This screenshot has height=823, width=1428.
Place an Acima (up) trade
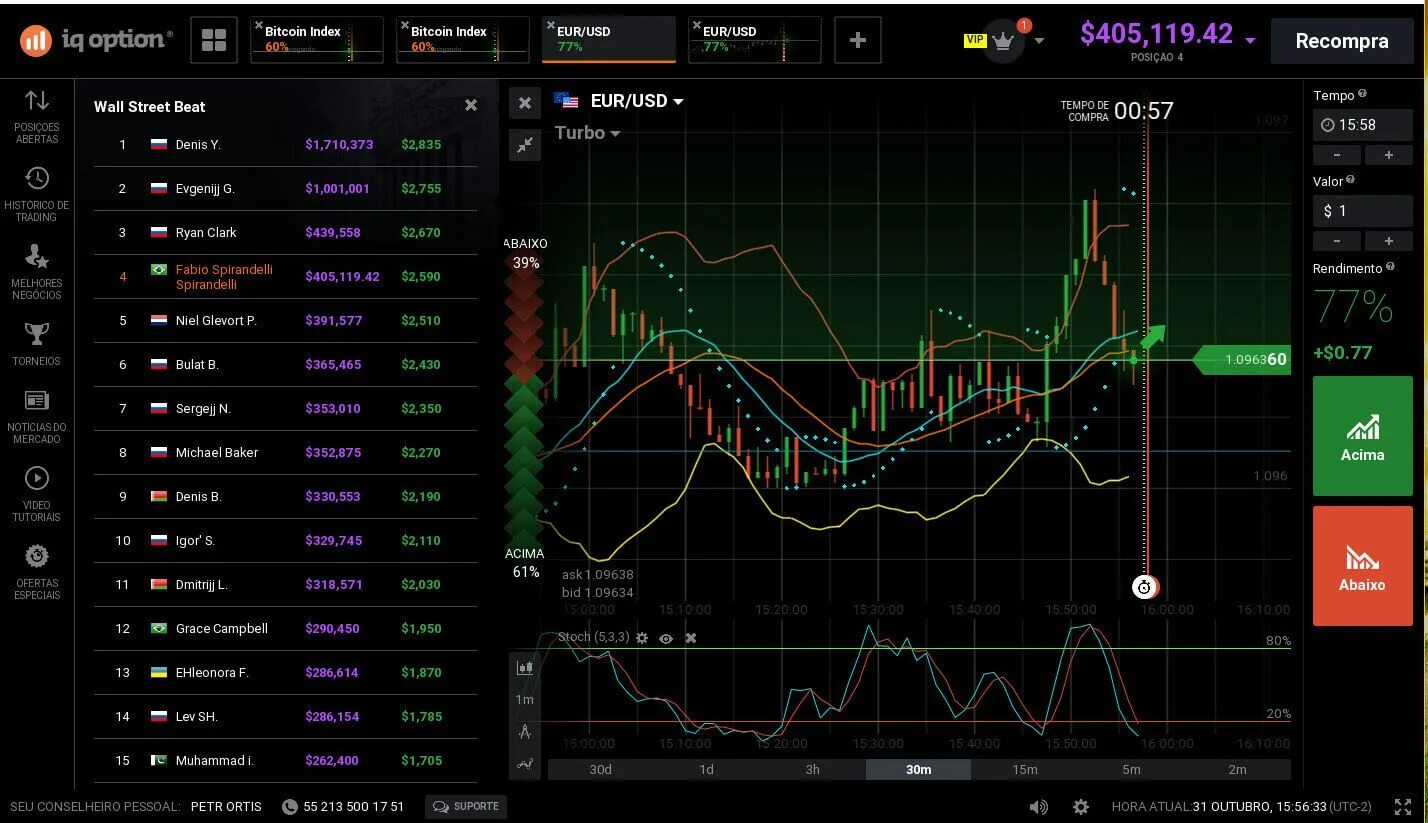pos(1362,436)
